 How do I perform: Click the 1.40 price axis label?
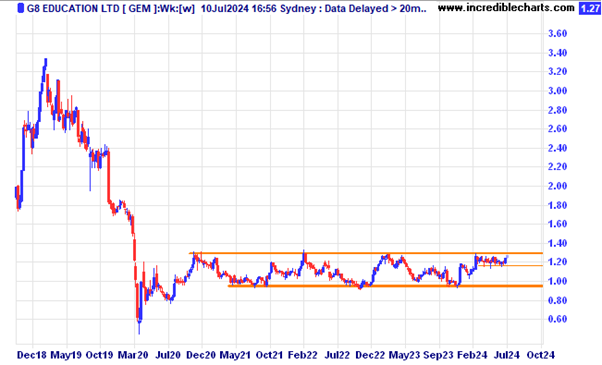coord(557,243)
